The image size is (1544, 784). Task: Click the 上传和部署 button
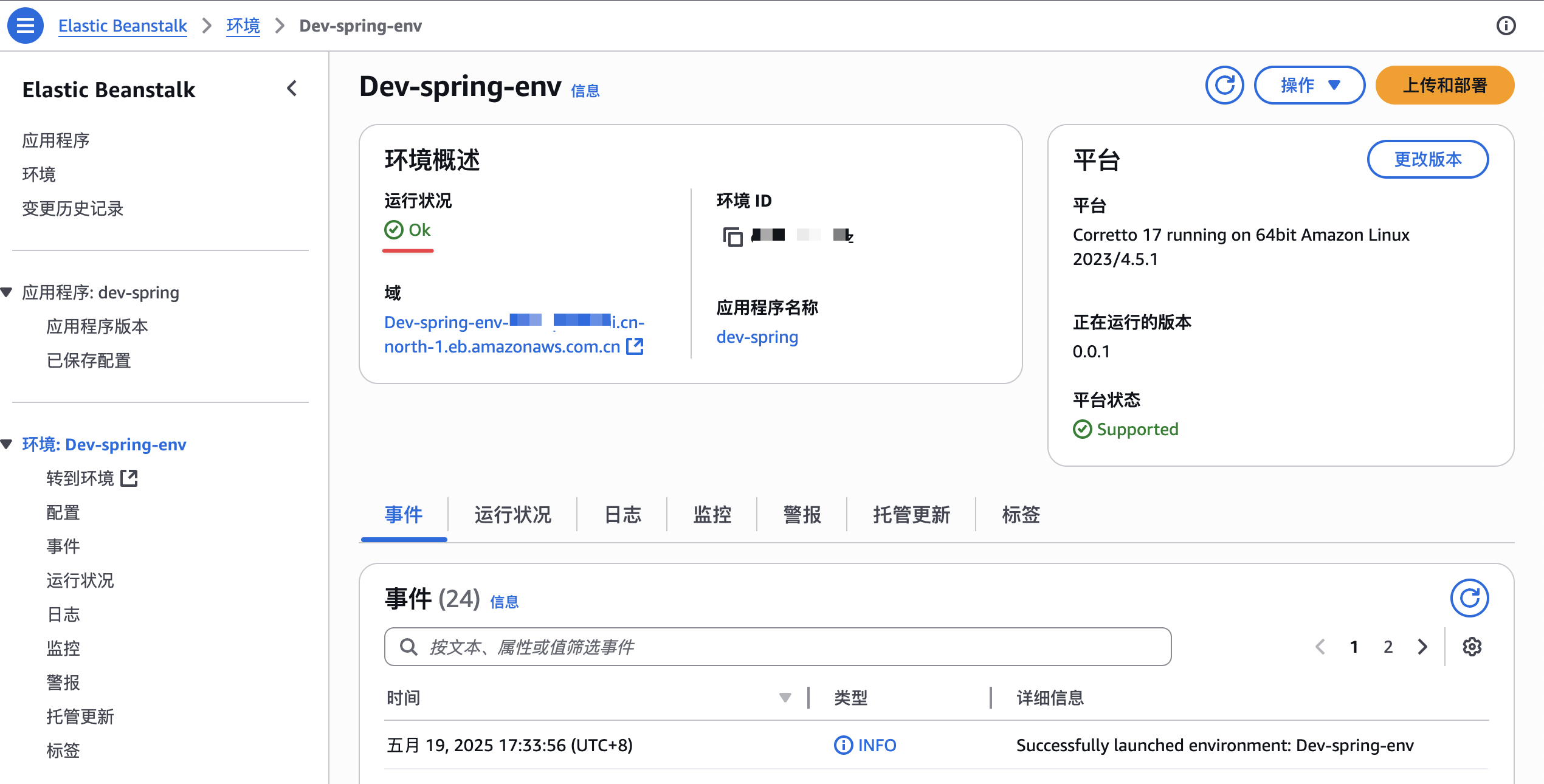point(1444,85)
